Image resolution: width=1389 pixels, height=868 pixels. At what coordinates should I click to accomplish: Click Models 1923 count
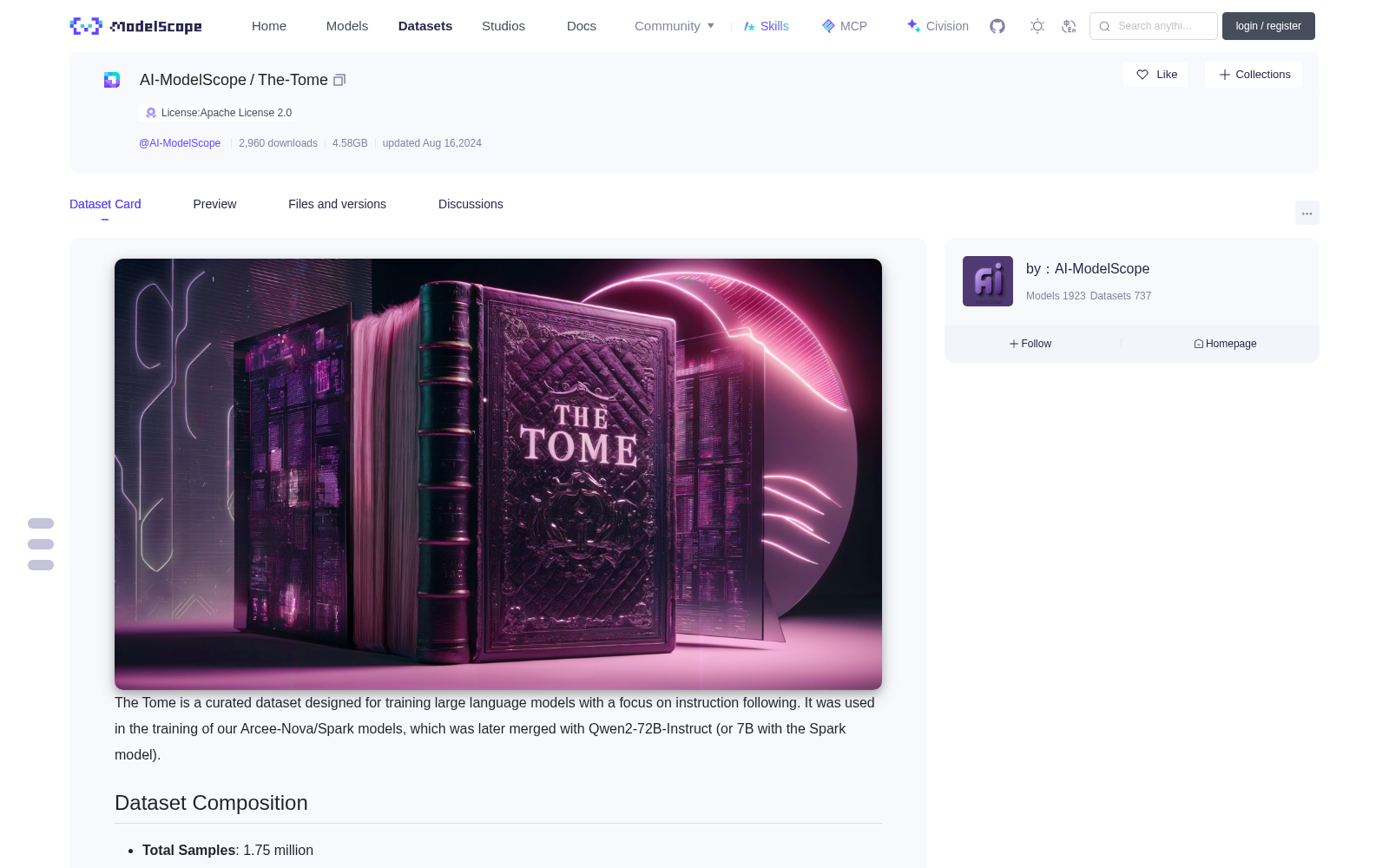[1056, 296]
